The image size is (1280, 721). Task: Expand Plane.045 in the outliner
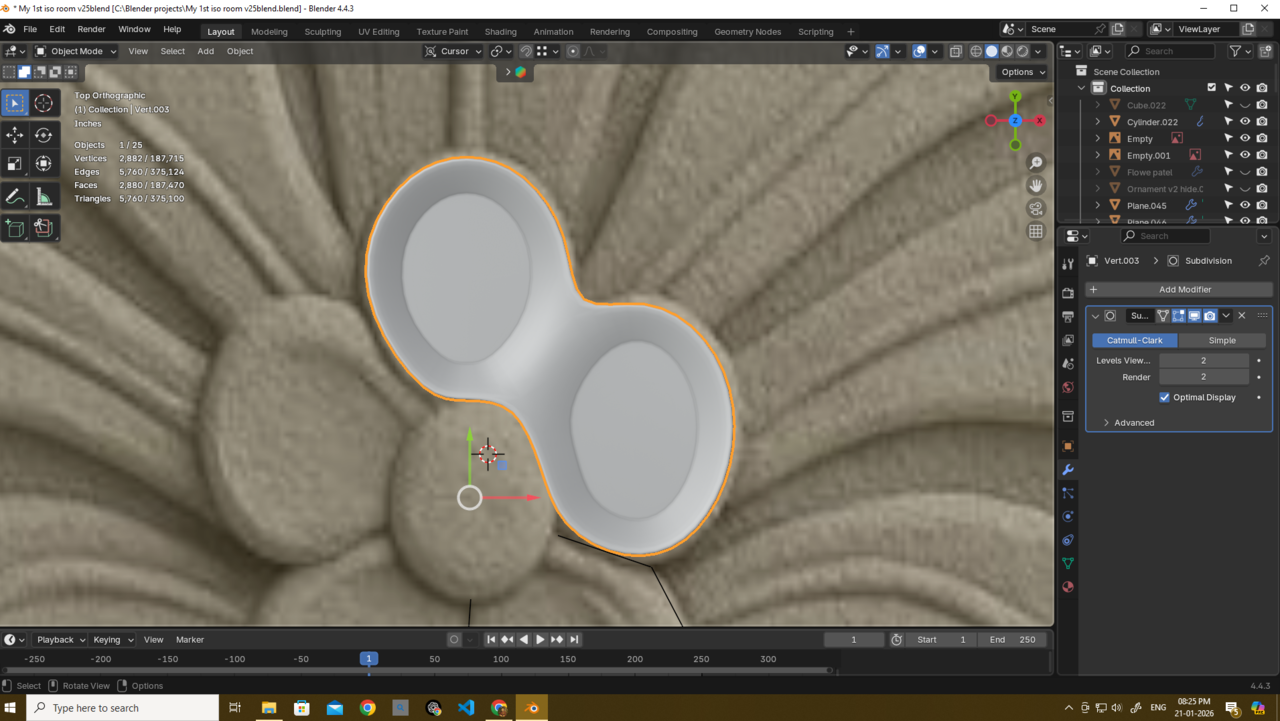tap(1098, 206)
